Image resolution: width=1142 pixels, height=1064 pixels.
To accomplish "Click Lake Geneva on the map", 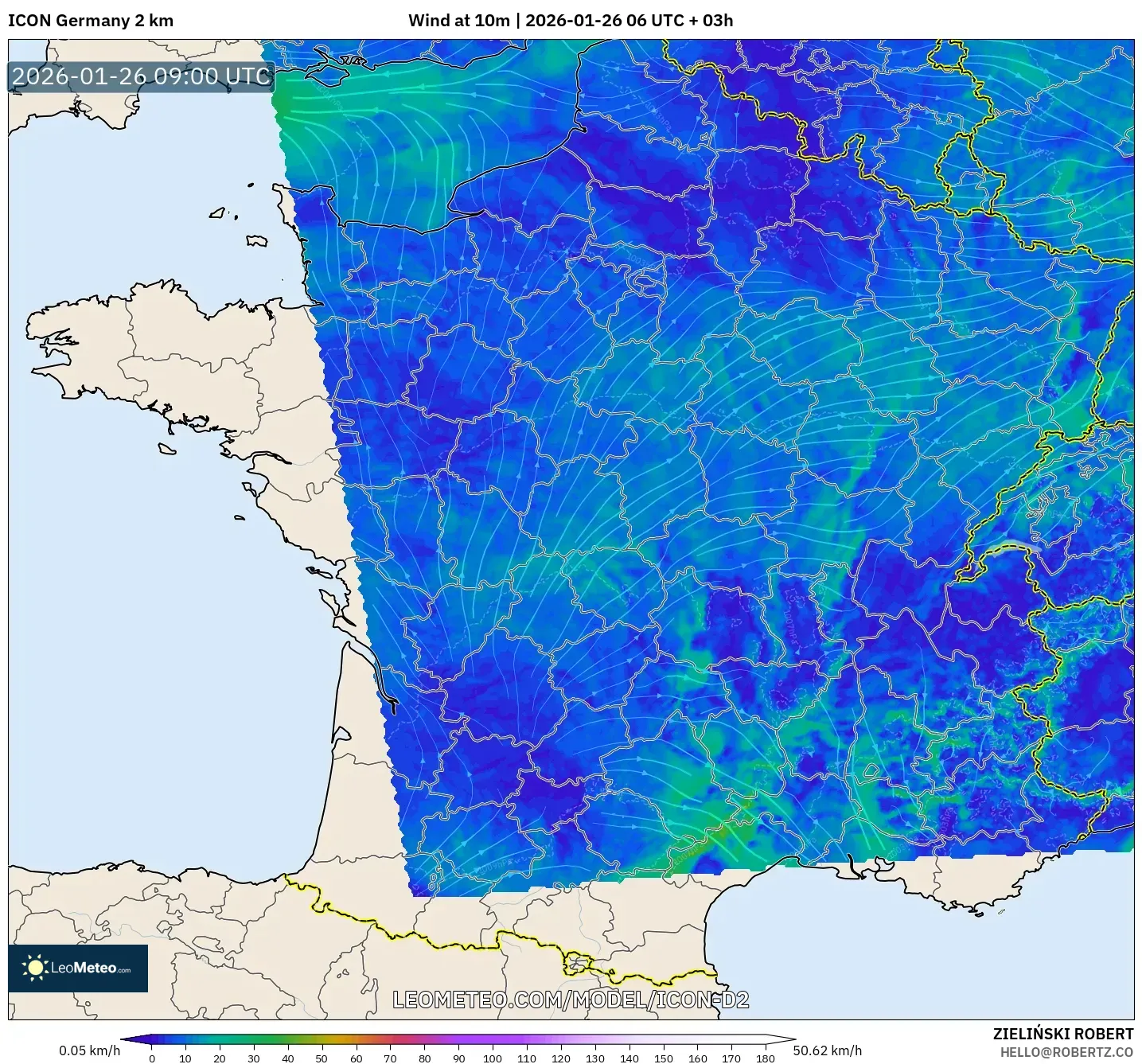I will click(x=1015, y=546).
